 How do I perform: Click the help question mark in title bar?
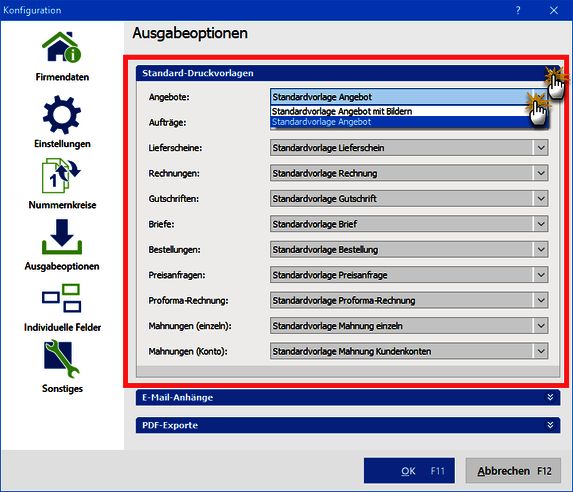pos(518,10)
